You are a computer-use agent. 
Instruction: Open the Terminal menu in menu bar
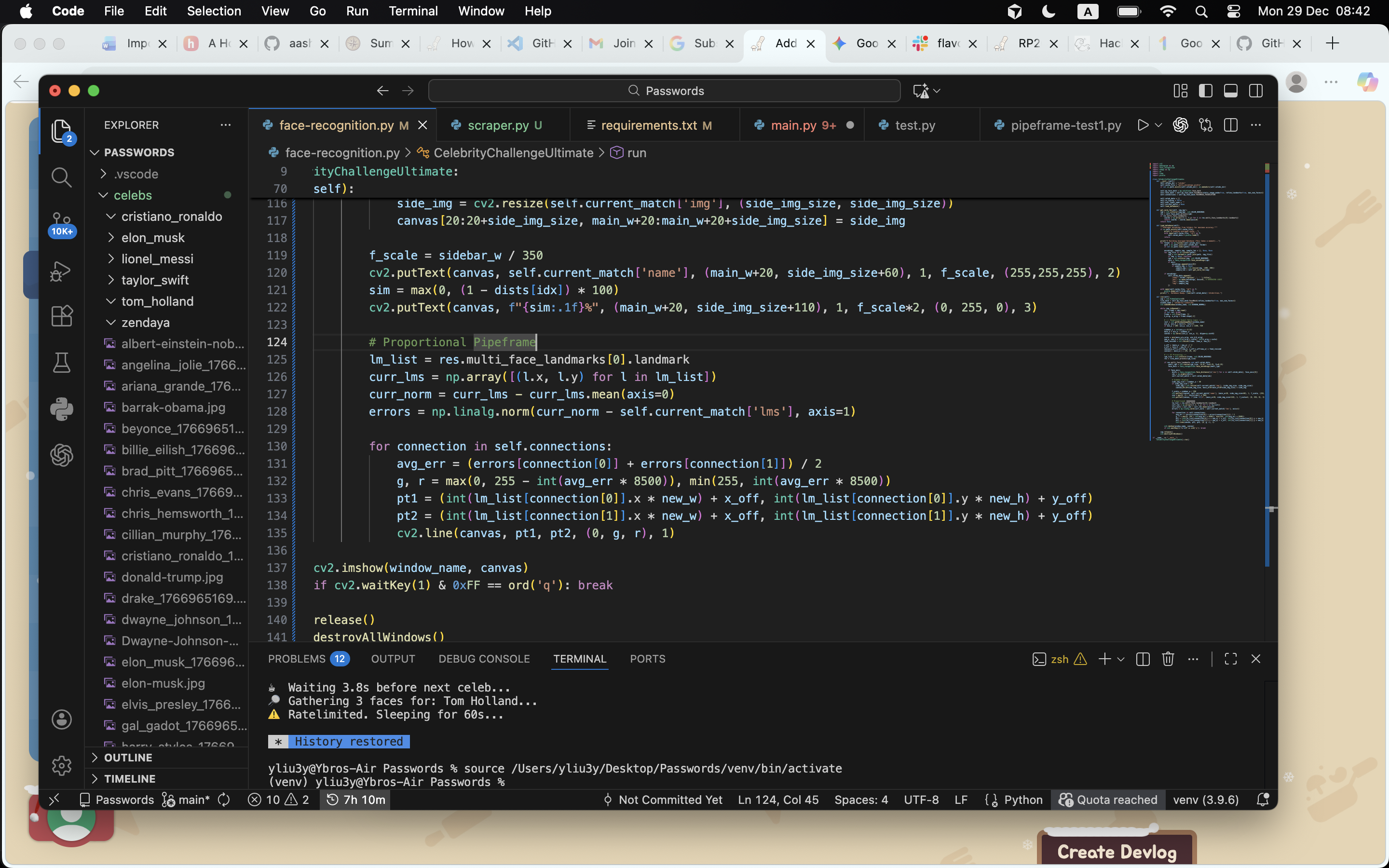pos(413,11)
